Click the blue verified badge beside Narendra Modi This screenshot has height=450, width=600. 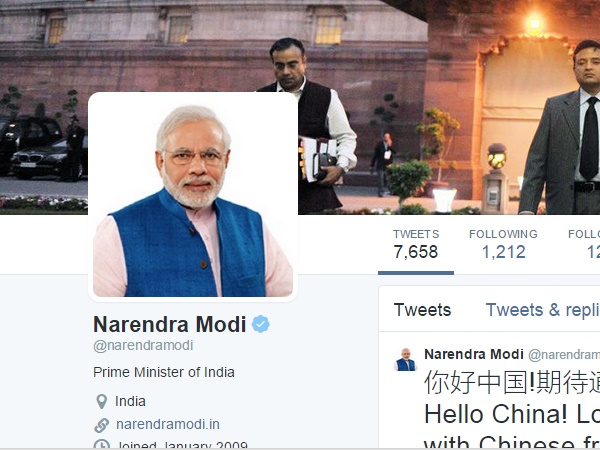tap(261, 324)
